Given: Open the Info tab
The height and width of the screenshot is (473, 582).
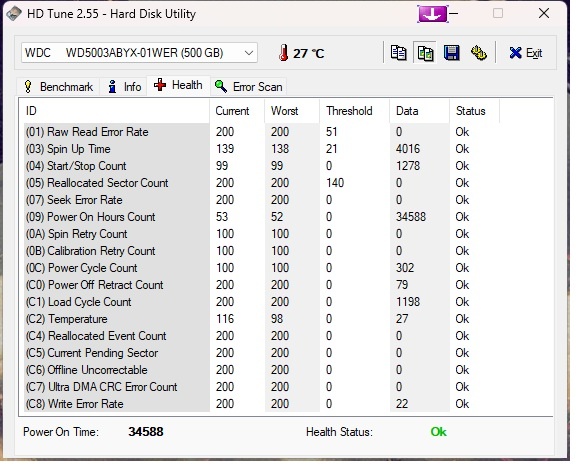Looking at the screenshot, I should [124, 87].
